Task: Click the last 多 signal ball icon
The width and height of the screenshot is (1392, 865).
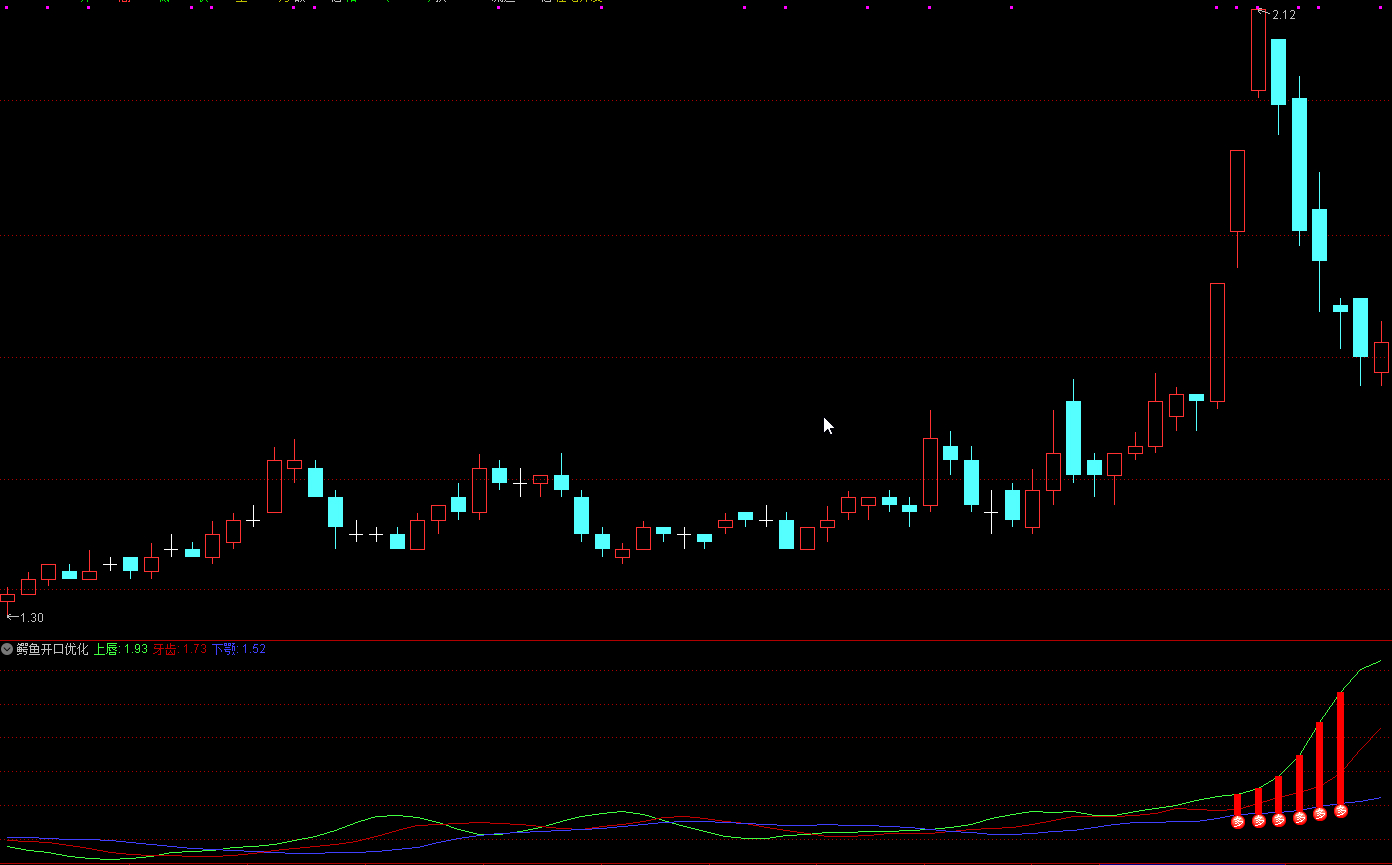Action: point(1341,811)
